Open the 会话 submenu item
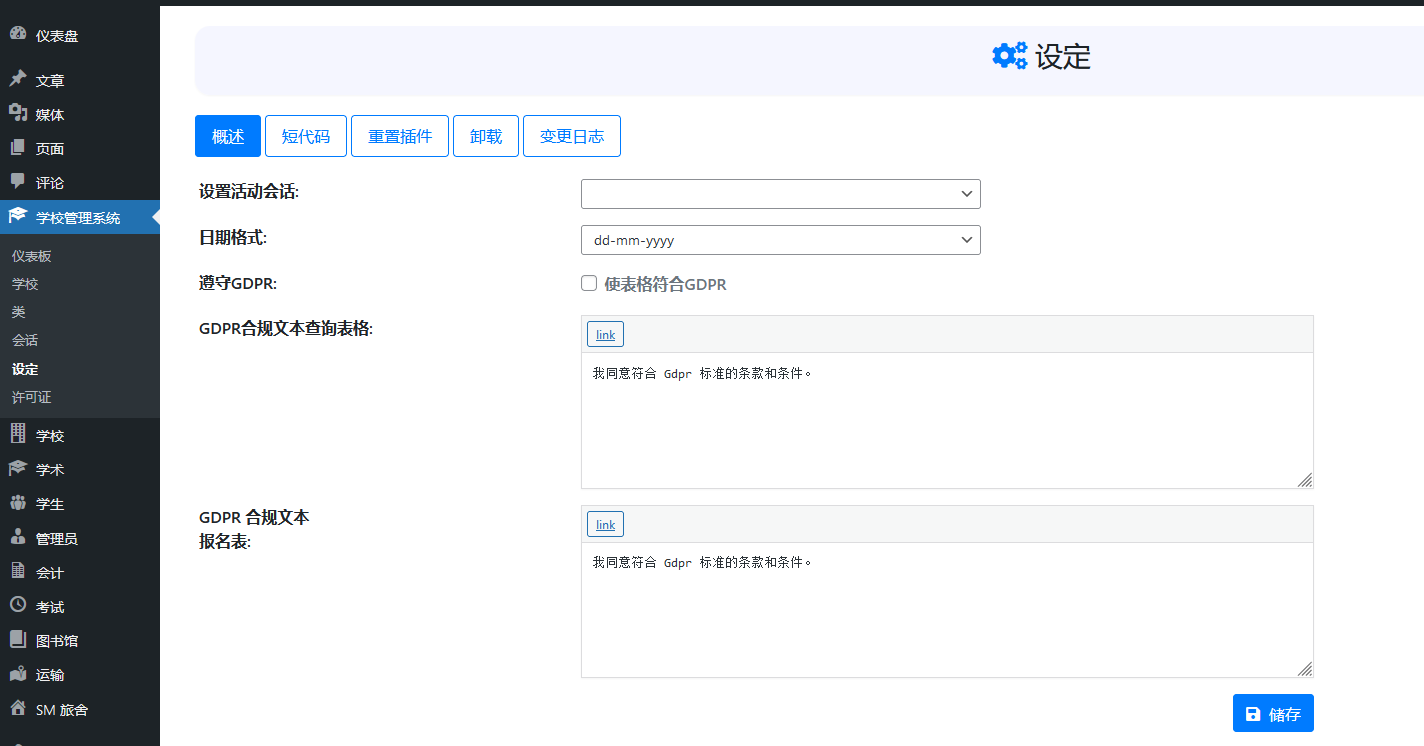The height and width of the screenshot is (746, 1424). (x=25, y=340)
